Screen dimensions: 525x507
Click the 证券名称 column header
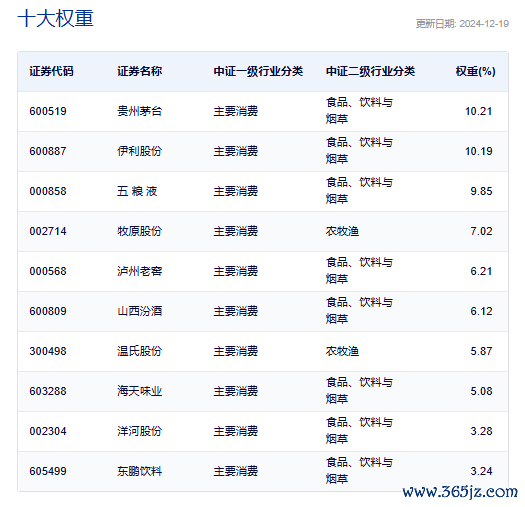point(140,71)
